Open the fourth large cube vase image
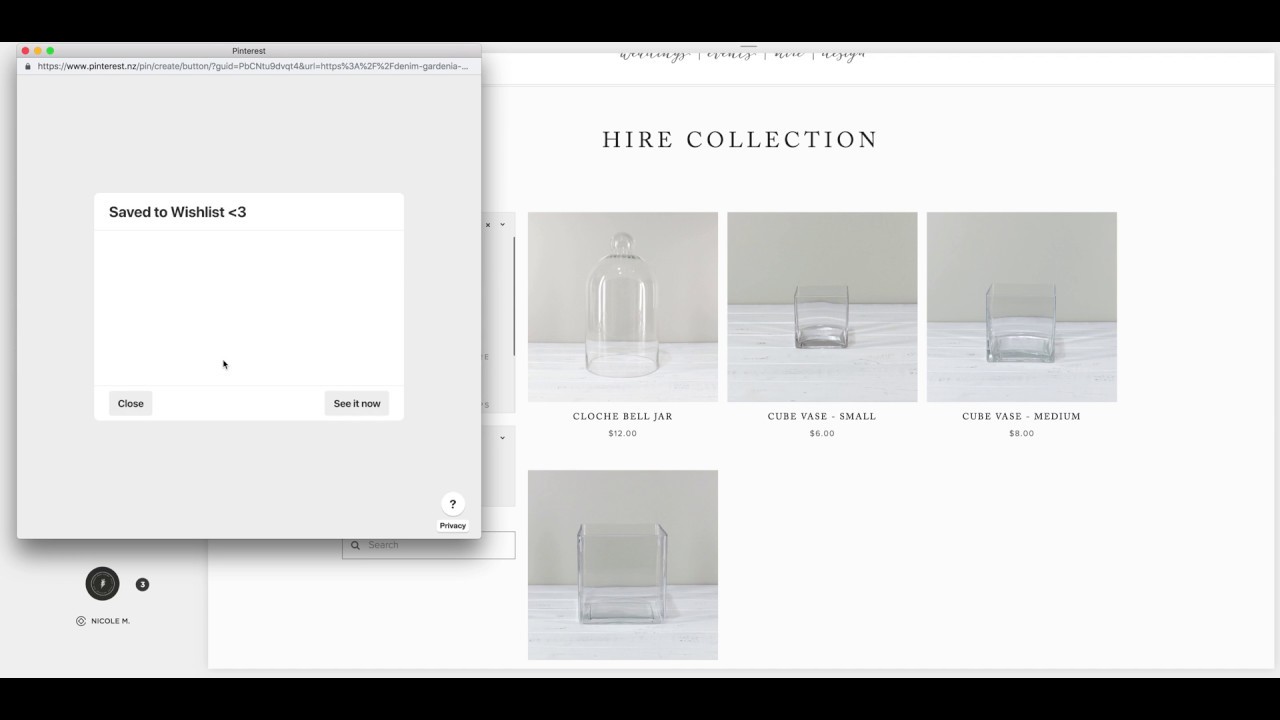The height and width of the screenshot is (720, 1280). 623,565
